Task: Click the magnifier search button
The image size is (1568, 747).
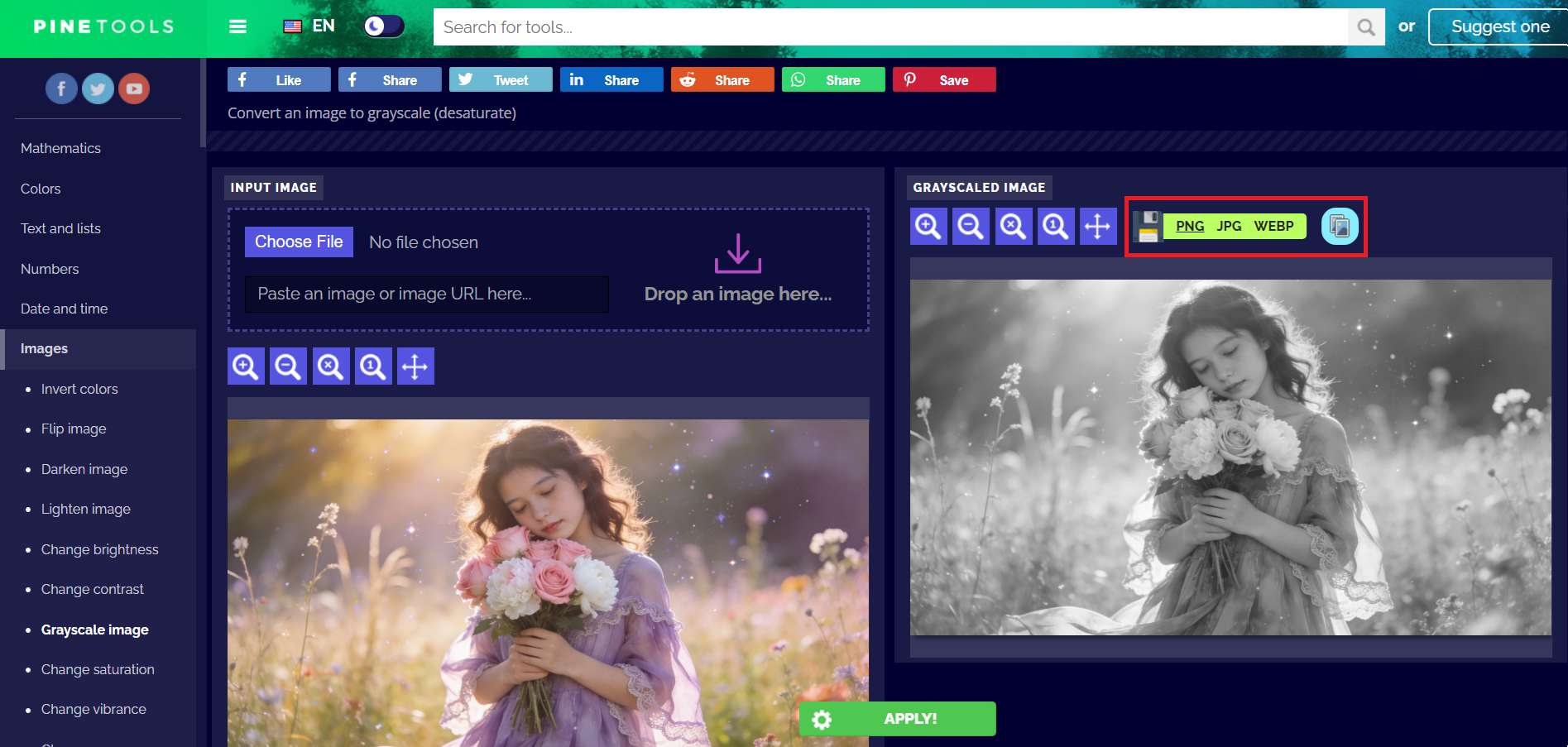Action: tap(1366, 27)
